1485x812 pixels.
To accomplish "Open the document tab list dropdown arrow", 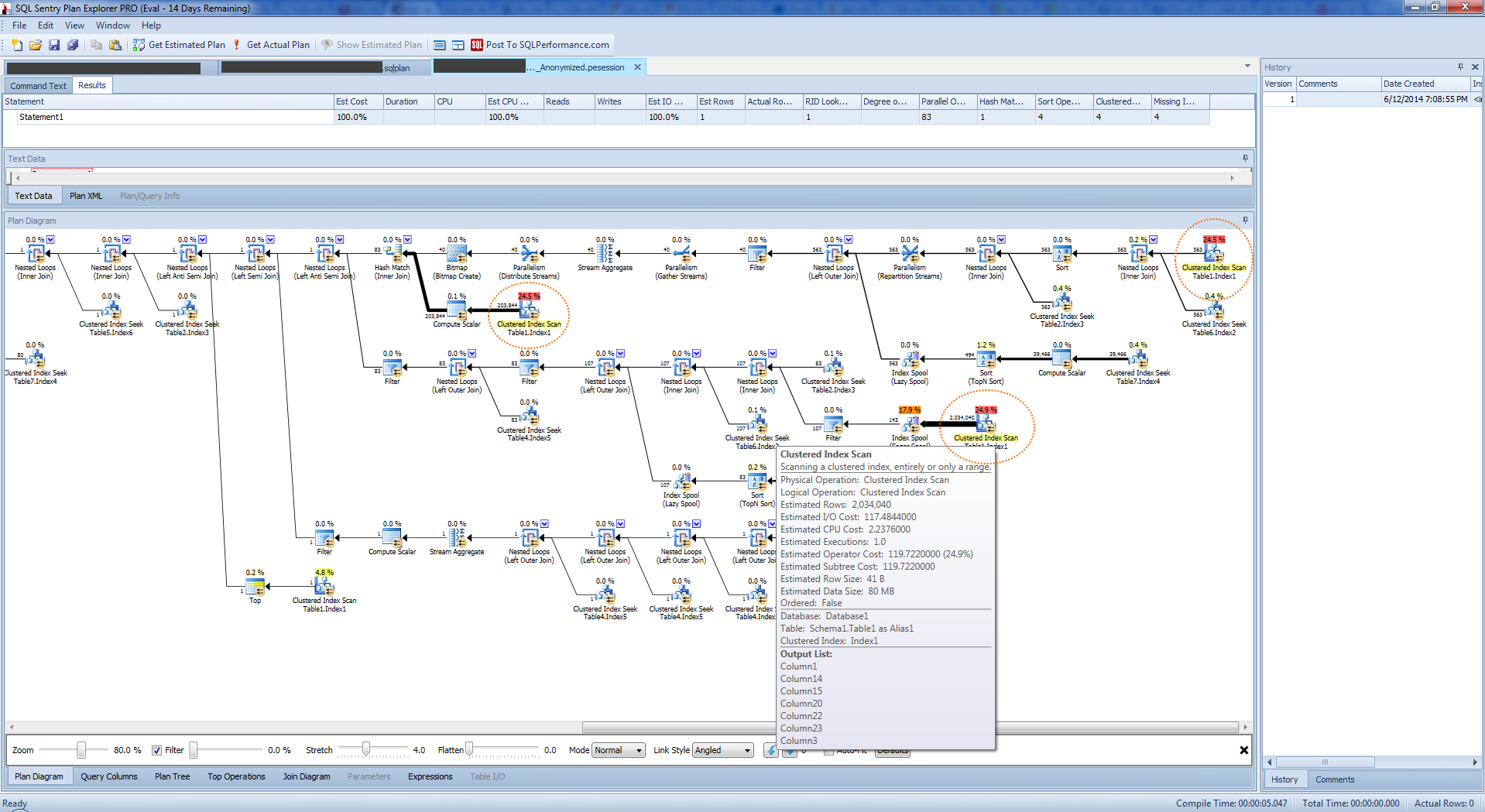I will click(1247, 67).
